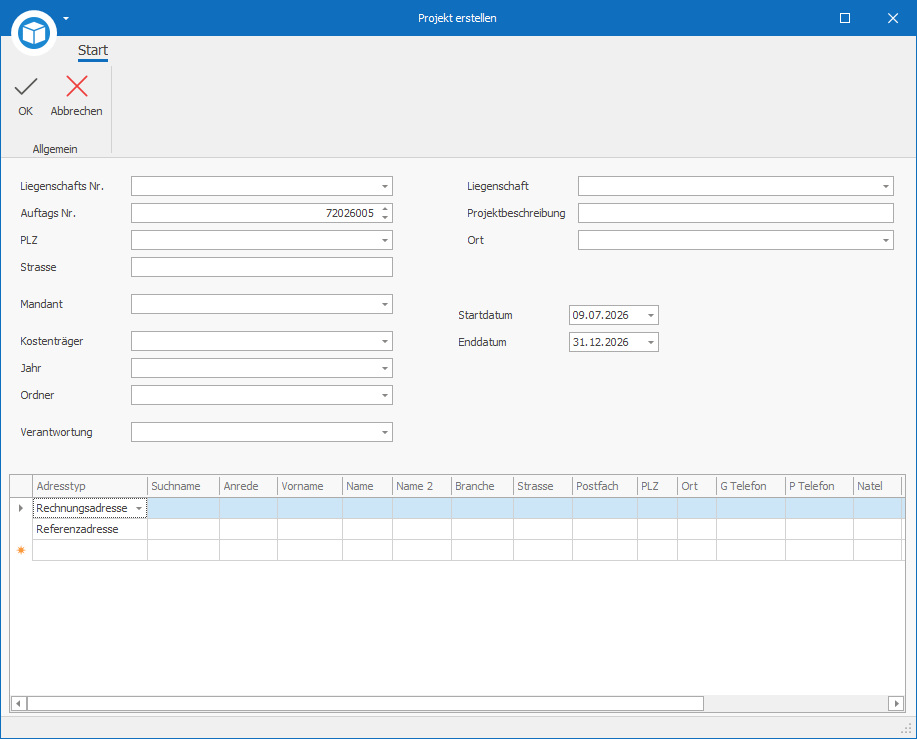Click the new-row asterisk indicator
Screen dimensions: 917x739
21,551
